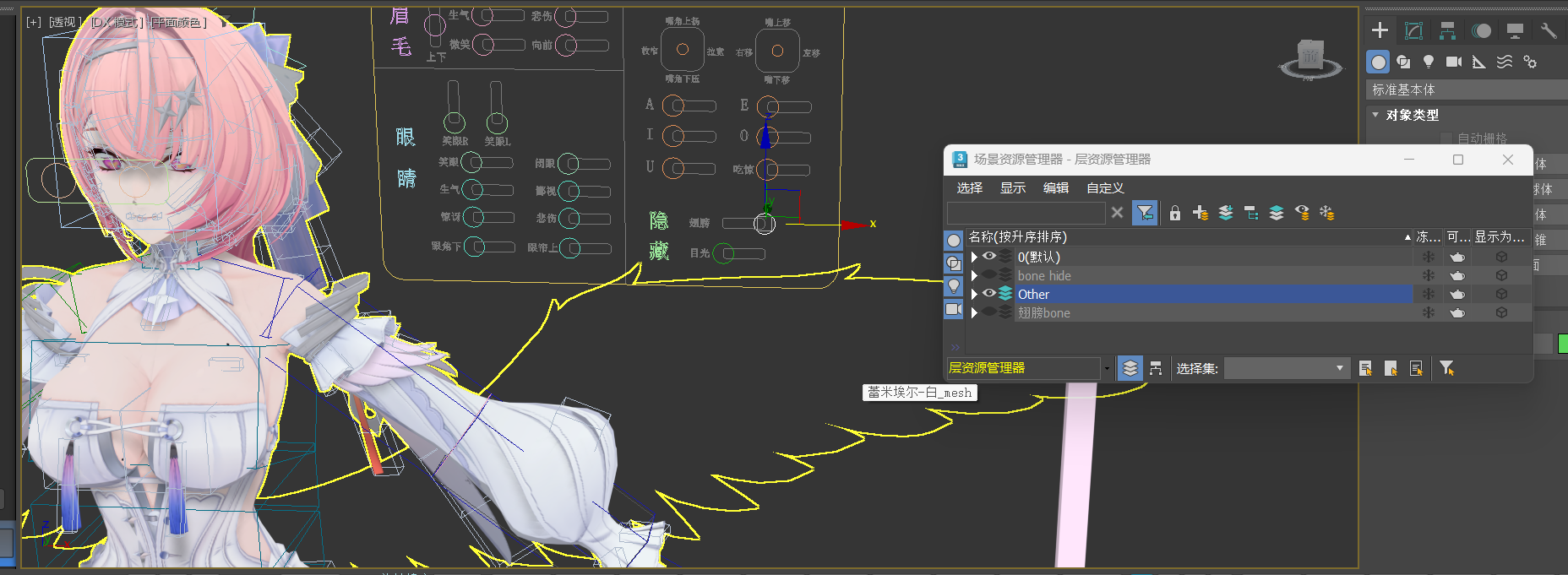Open the 选择集 dropdown
The image size is (1568, 575).
[x=1287, y=368]
